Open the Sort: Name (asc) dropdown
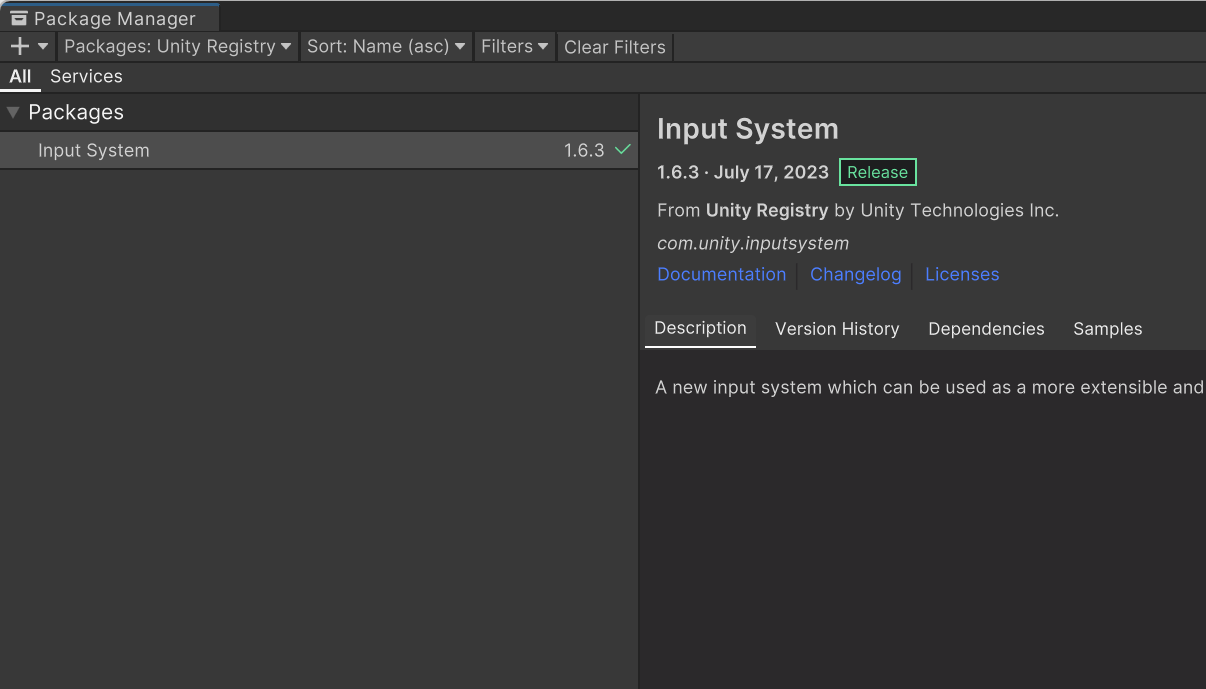Image resolution: width=1206 pixels, height=689 pixels. 386,46
